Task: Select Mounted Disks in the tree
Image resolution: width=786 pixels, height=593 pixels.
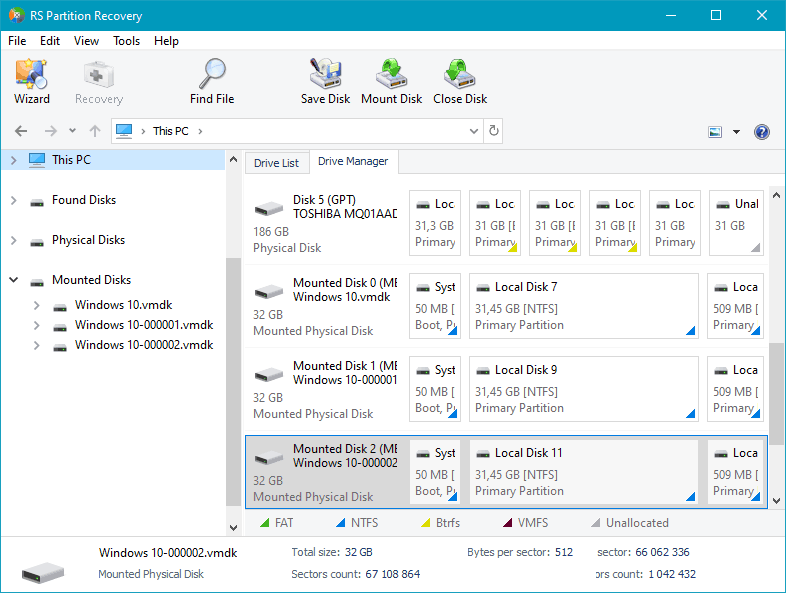Action: click(91, 280)
